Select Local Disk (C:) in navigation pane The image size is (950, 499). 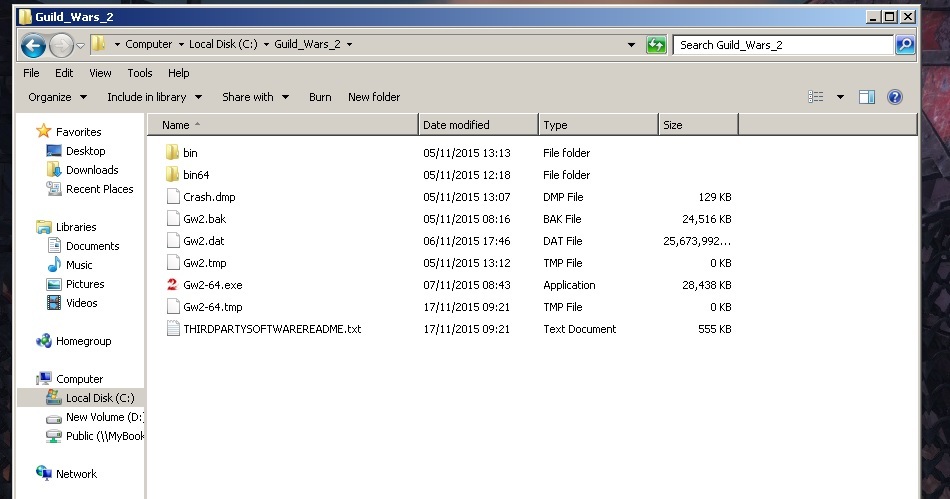click(100, 398)
